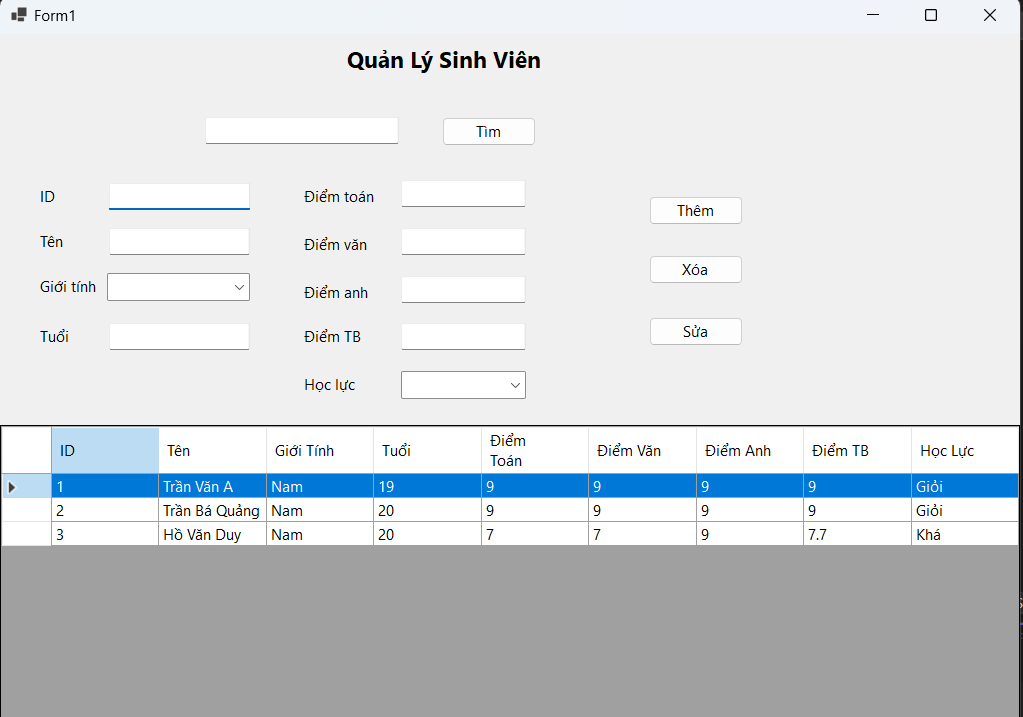Click inside the ID input field
This screenshot has width=1023, height=717.
click(179, 196)
